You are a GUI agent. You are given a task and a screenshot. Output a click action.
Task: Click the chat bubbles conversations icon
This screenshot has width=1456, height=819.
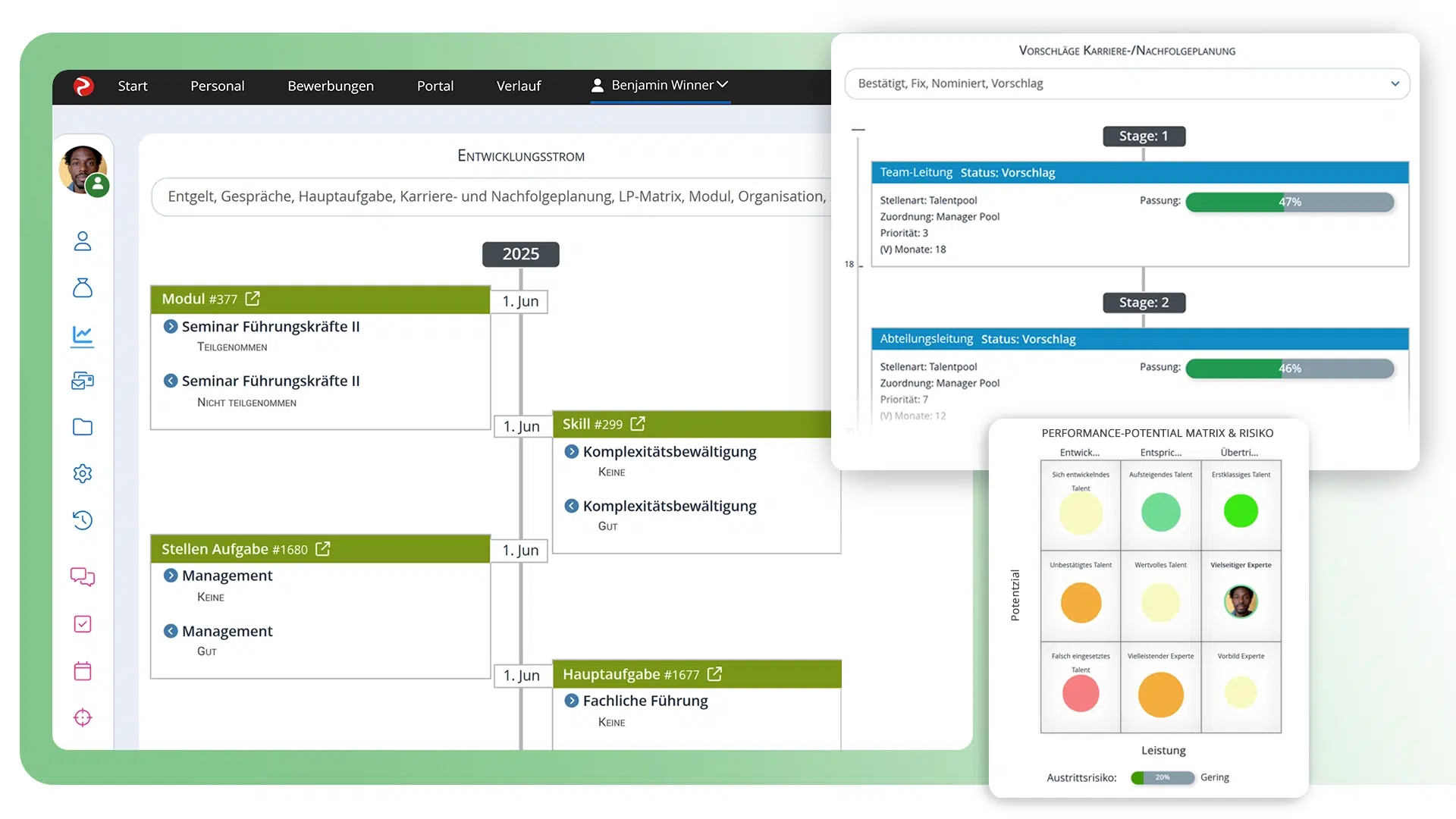(83, 577)
